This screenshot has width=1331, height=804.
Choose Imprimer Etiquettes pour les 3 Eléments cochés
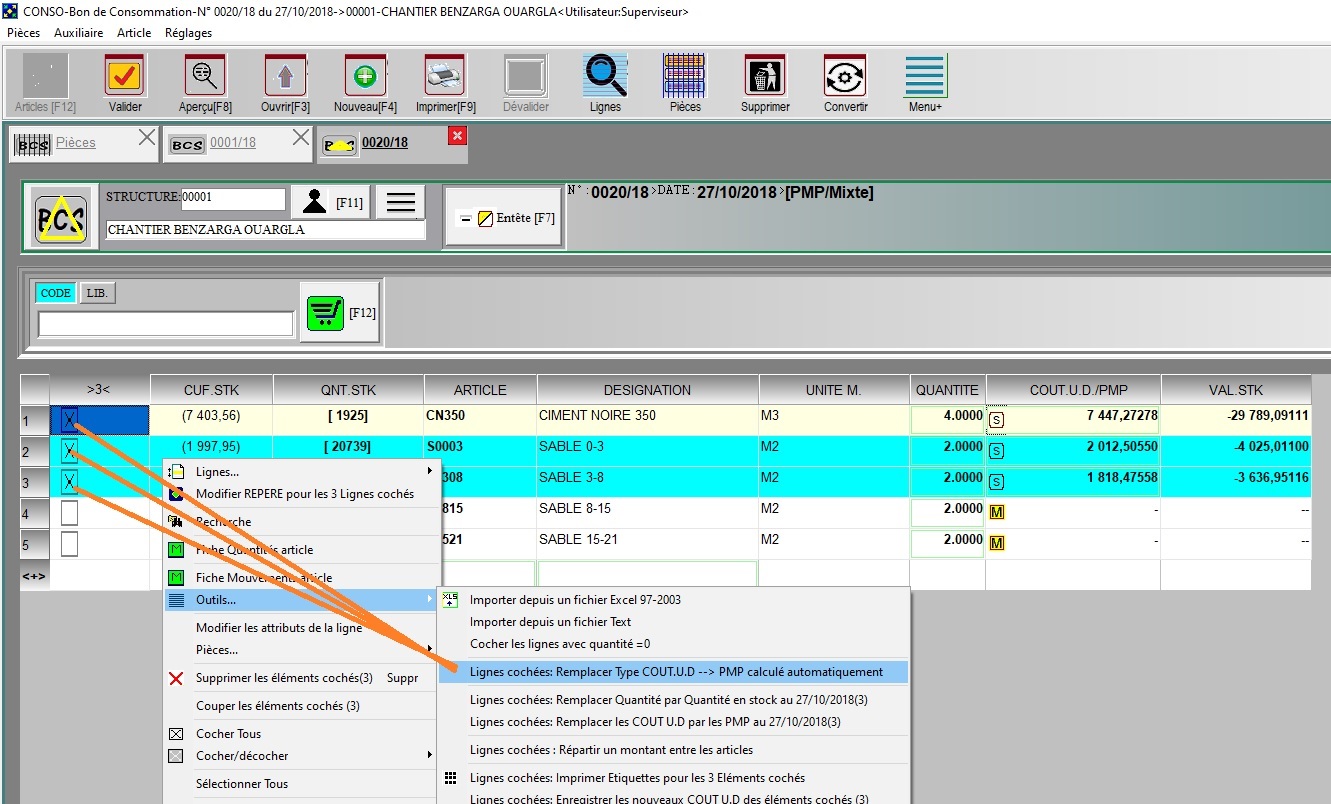tap(637, 778)
